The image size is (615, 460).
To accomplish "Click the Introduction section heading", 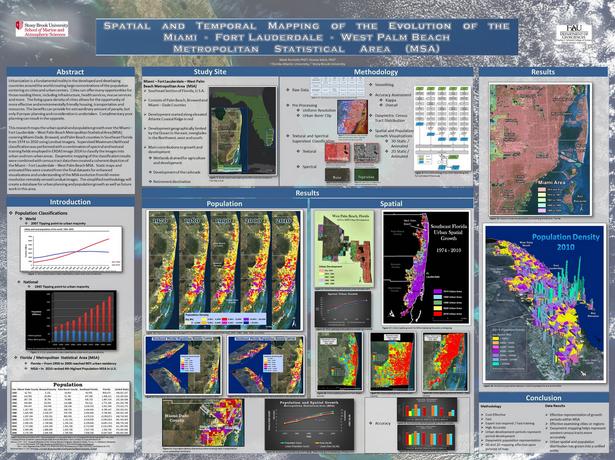I will tap(70, 202).
